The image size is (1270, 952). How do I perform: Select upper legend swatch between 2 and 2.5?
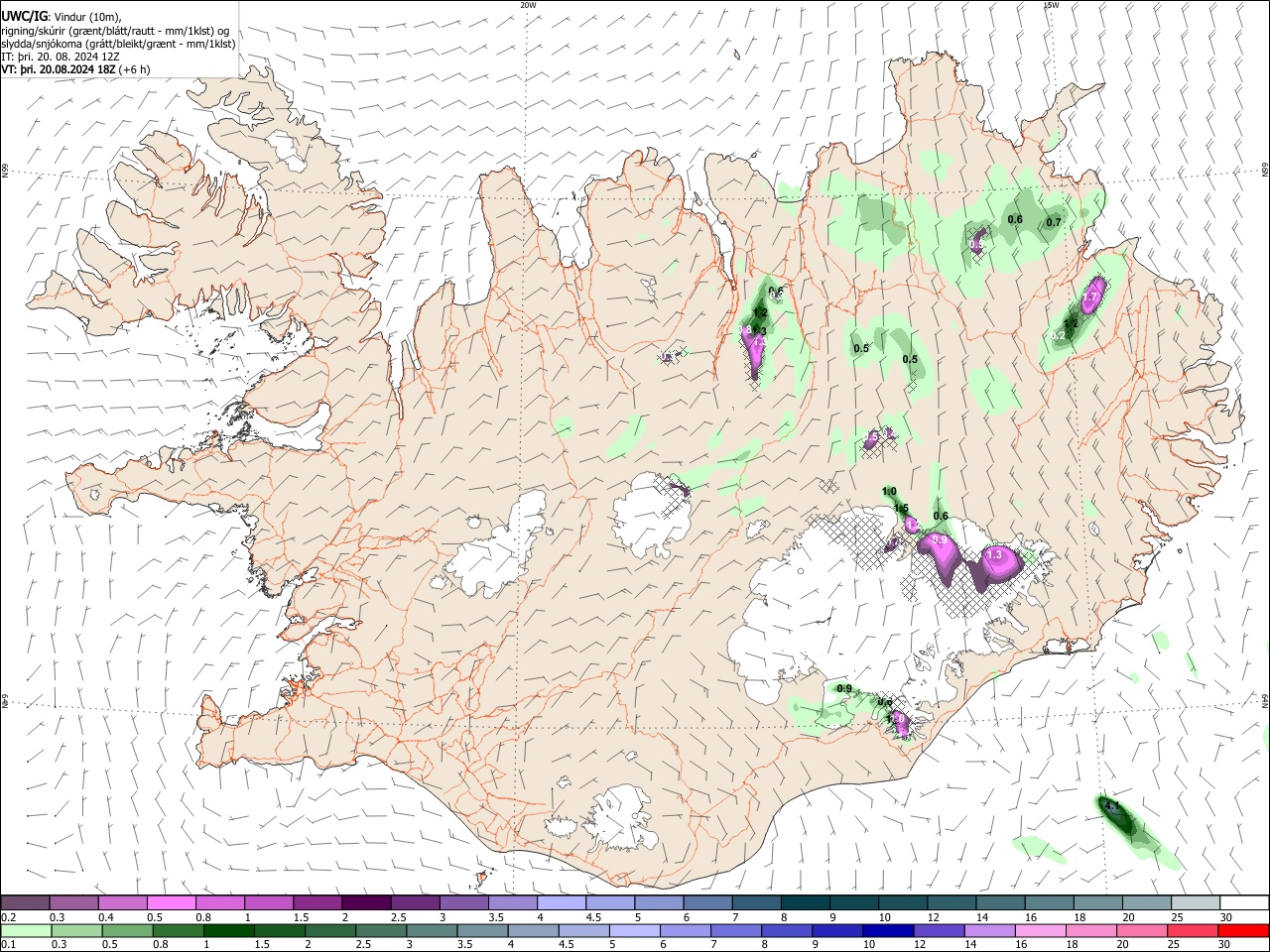pos(366,903)
